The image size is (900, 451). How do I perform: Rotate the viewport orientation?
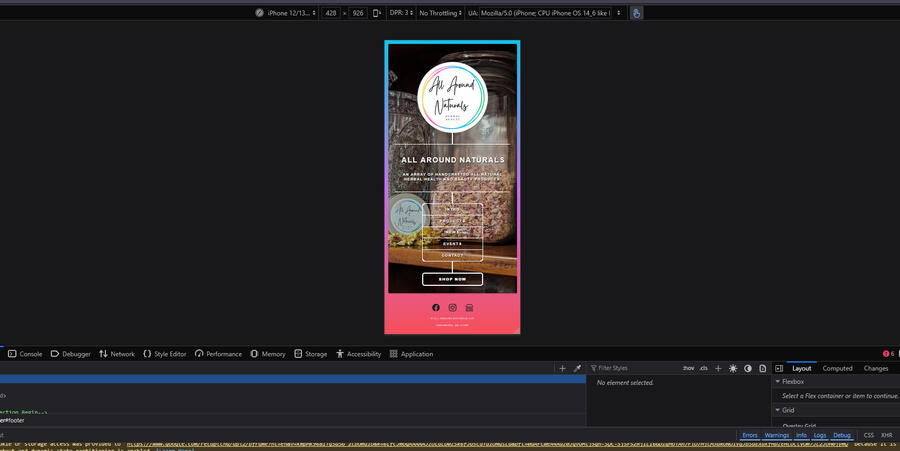[x=377, y=13]
